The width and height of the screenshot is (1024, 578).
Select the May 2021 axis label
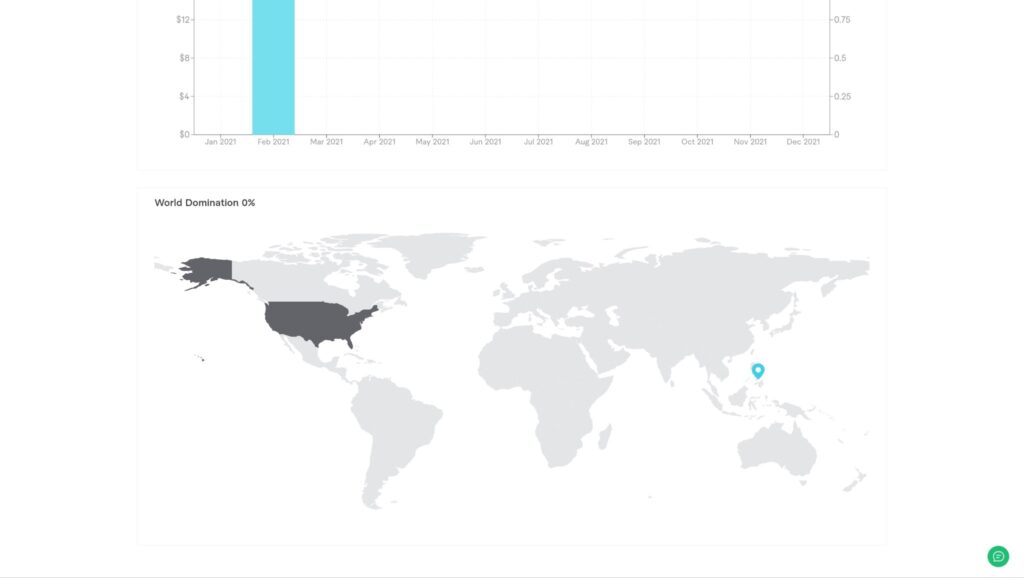(432, 142)
